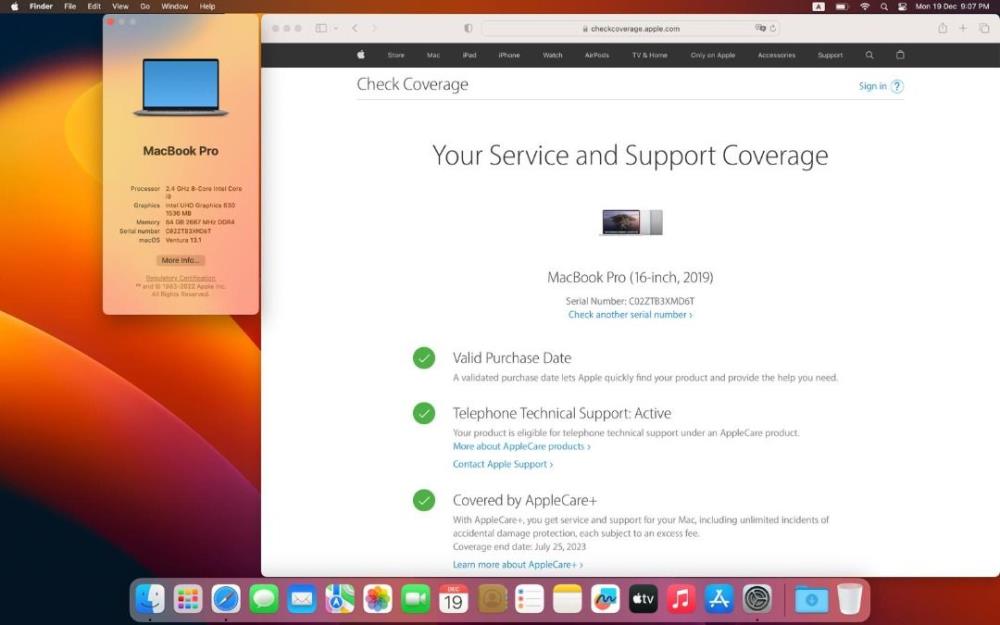Launch Maps from the Dock
This screenshot has width=1000, height=625.
pyautogui.click(x=340, y=599)
